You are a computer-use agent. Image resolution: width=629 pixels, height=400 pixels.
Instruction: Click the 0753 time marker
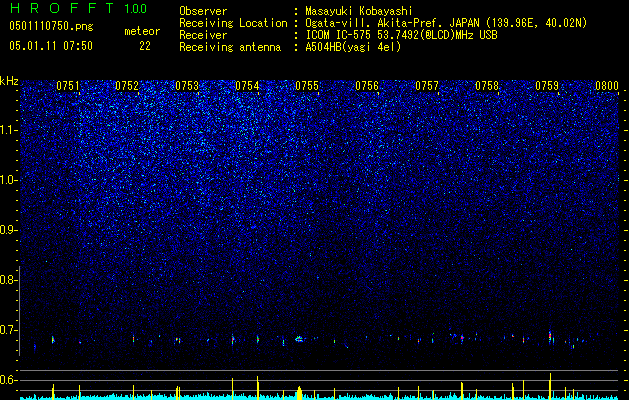click(187, 86)
